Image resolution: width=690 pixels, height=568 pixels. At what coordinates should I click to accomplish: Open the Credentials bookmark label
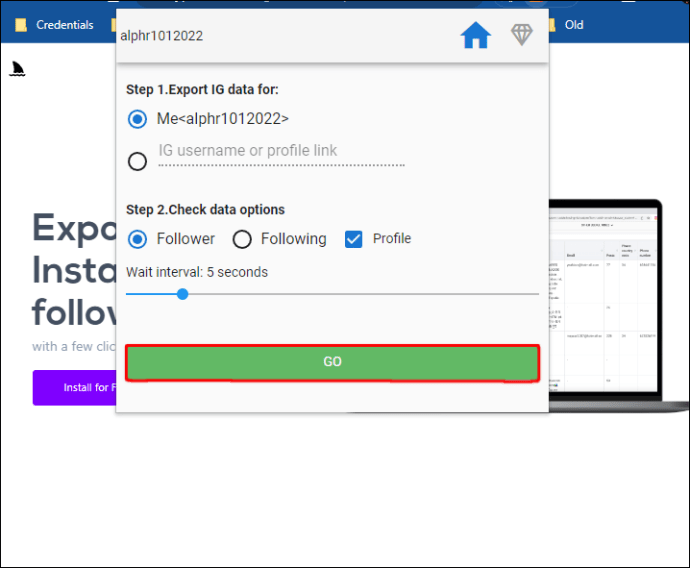[65, 25]
